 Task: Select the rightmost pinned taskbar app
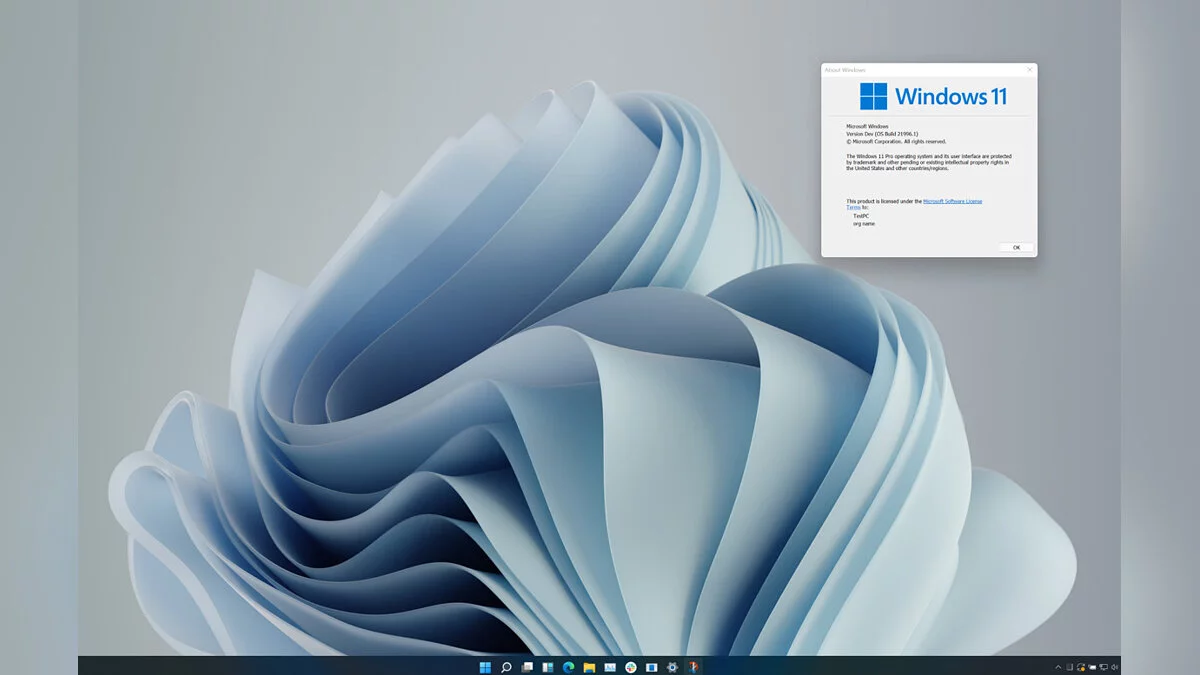click(694, 667)
